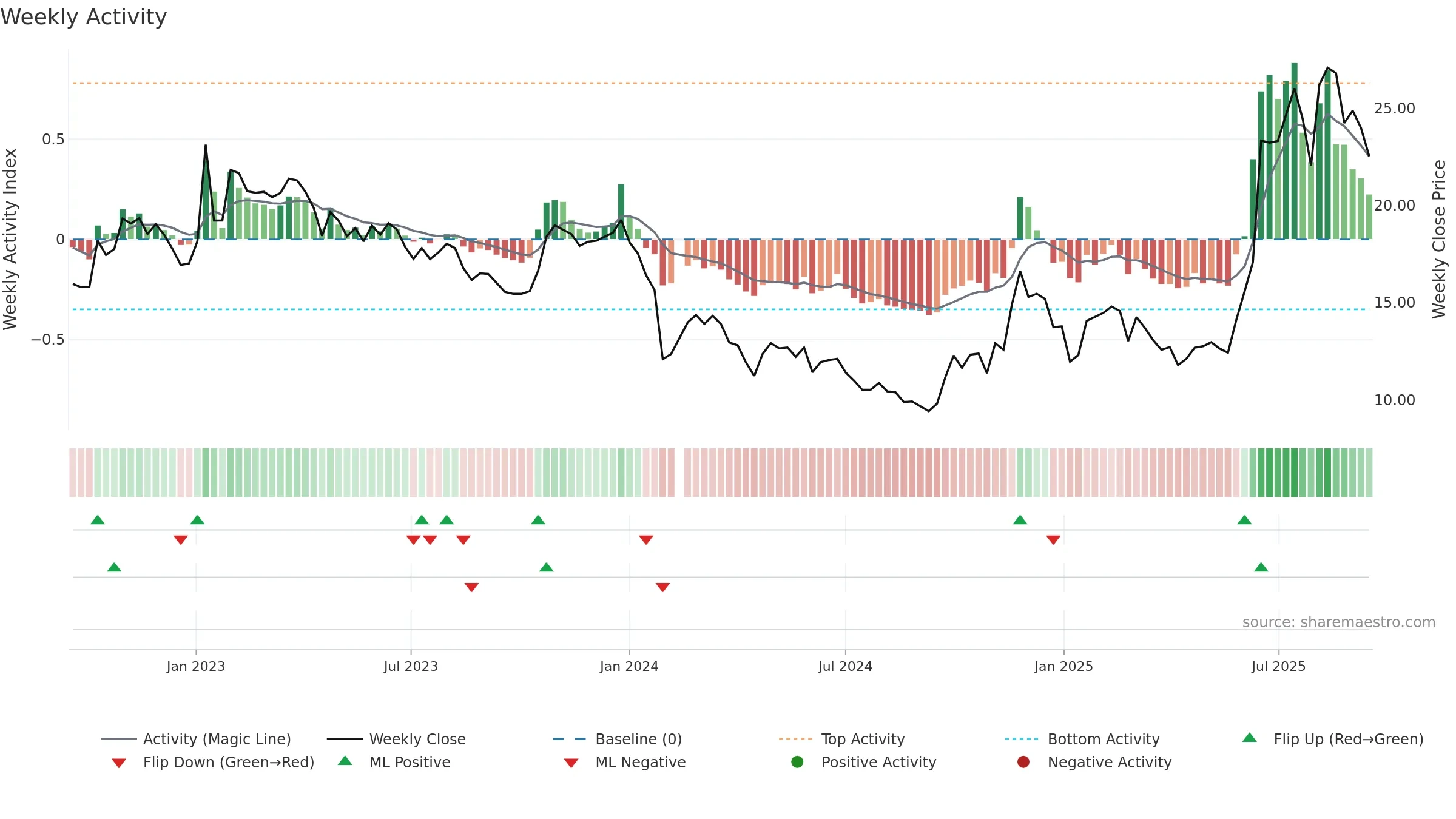This screenshot has width=1456, height=819.
Task: Click the 15.00 price axis tick
Action: click(x=1395, y=303)
